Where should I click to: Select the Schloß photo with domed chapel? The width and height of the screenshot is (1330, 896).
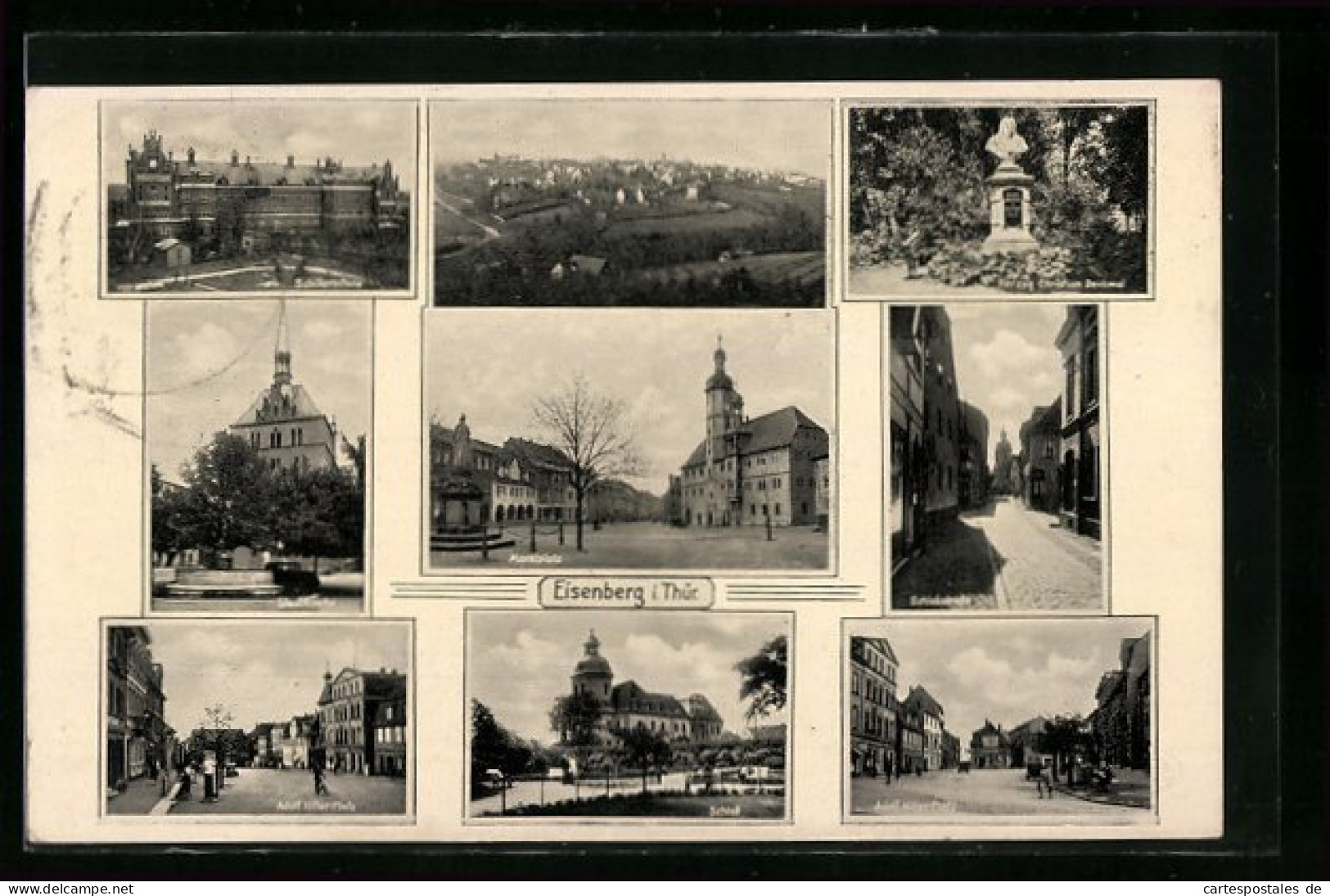(628, 716)
